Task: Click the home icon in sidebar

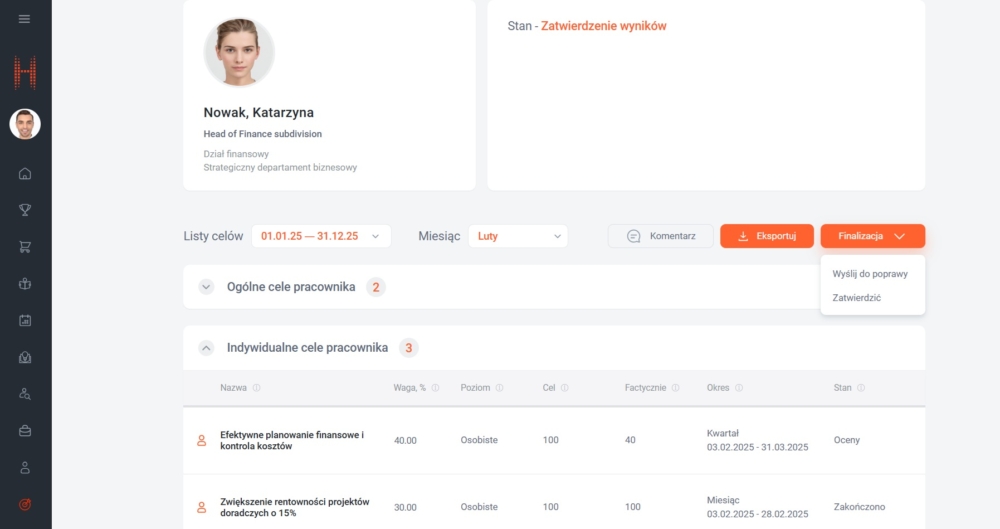Action: (x=25, y=174)
